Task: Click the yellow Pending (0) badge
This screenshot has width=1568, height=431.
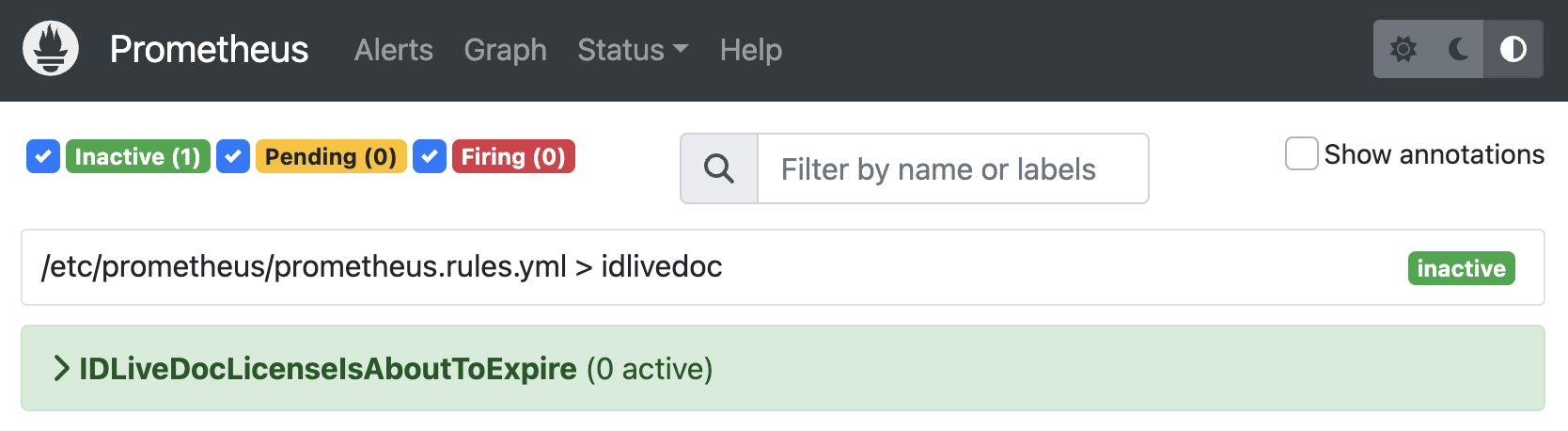Action: coord(331,156)
